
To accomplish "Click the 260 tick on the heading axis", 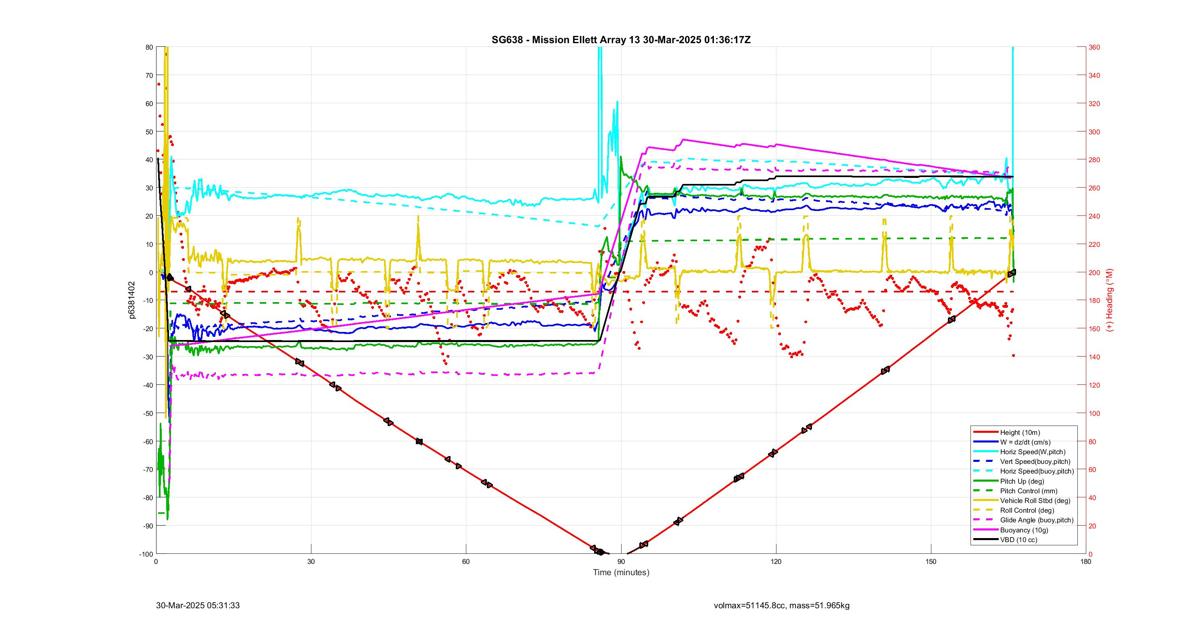I will [x=1095, y=188].
